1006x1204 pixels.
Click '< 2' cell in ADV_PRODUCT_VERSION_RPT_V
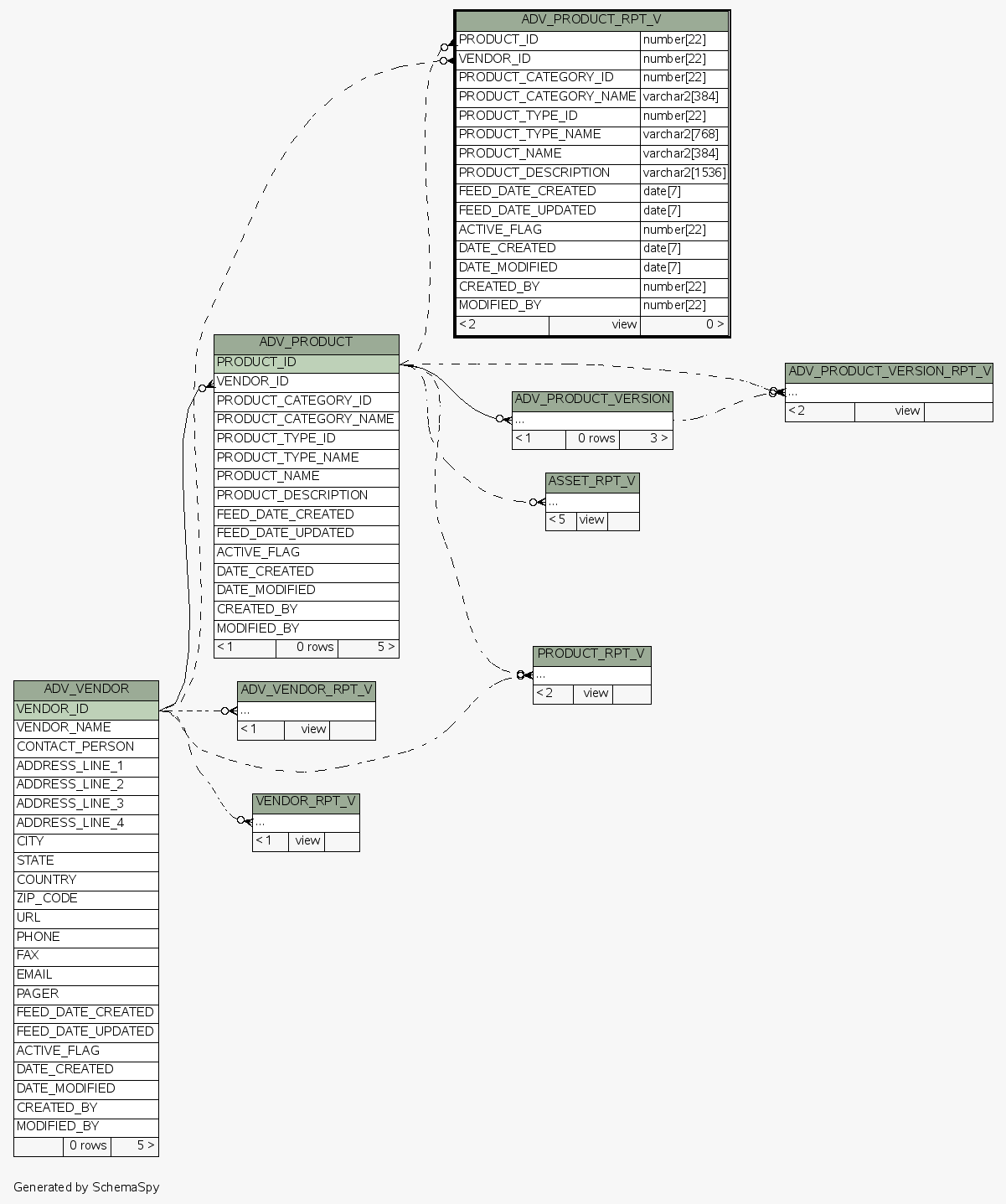pos(820,411)
